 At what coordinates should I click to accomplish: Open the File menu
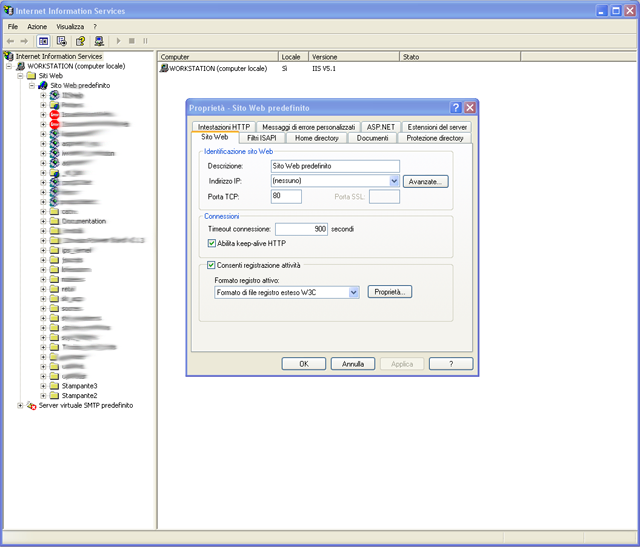tap(13, 27)
